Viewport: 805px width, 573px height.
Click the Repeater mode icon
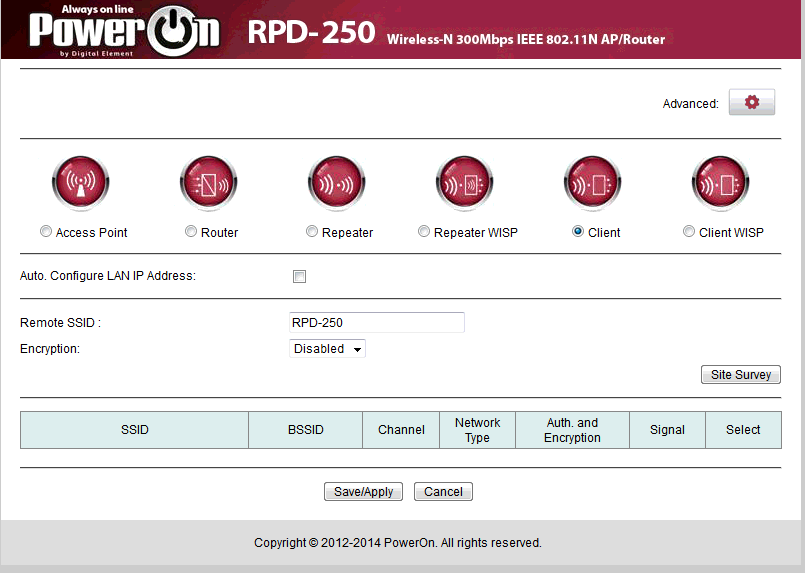point(336,183)
